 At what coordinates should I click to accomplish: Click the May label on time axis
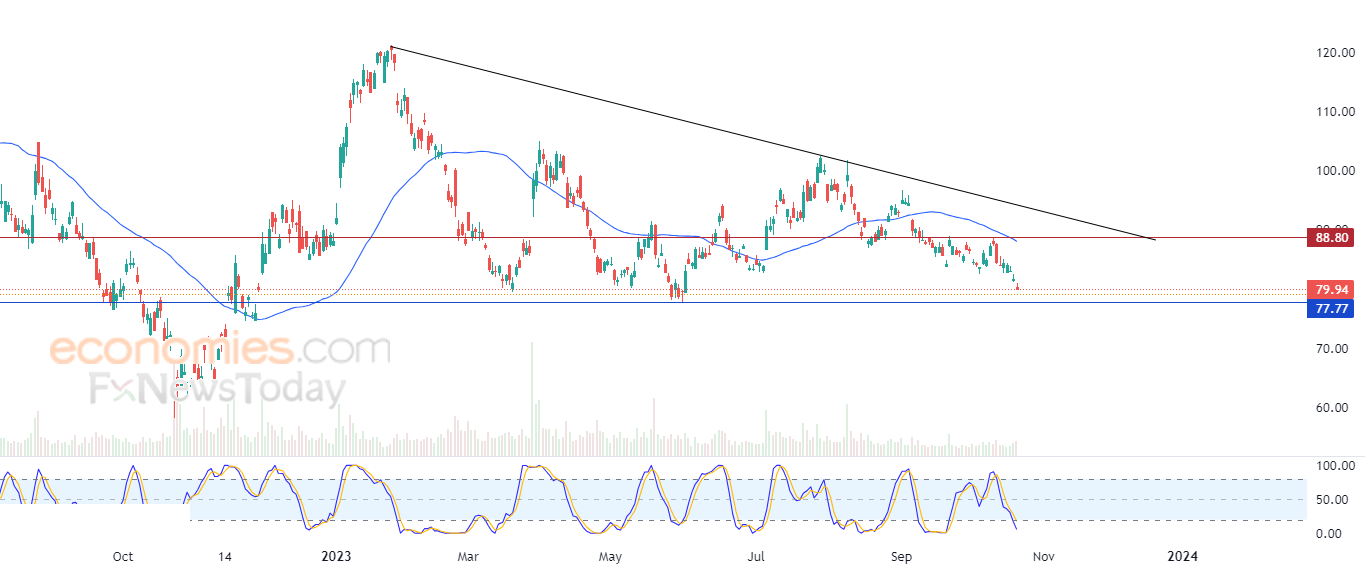coord(610,556)
